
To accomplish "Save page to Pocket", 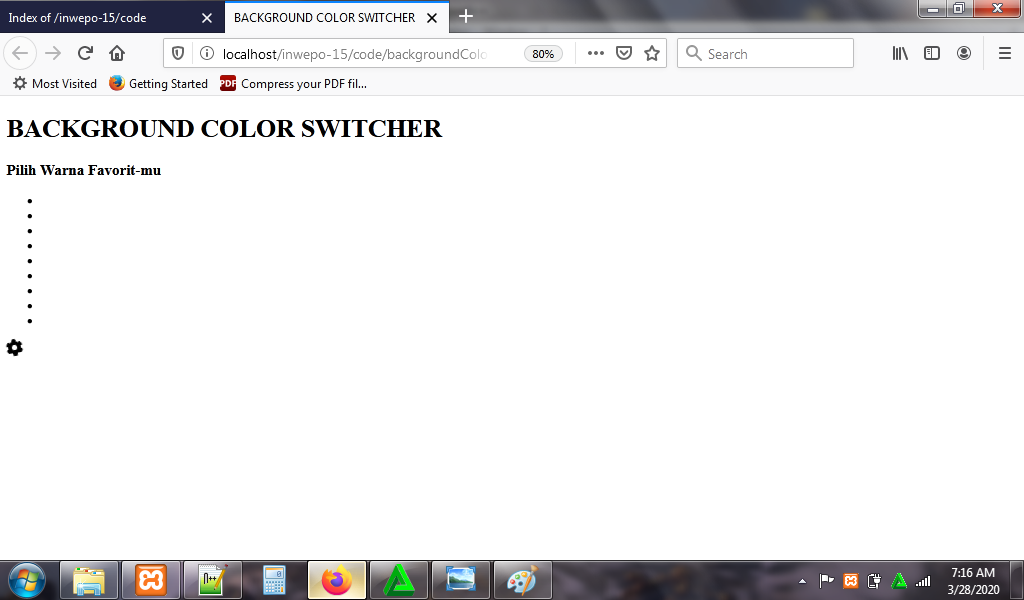I will click(624, 54).
